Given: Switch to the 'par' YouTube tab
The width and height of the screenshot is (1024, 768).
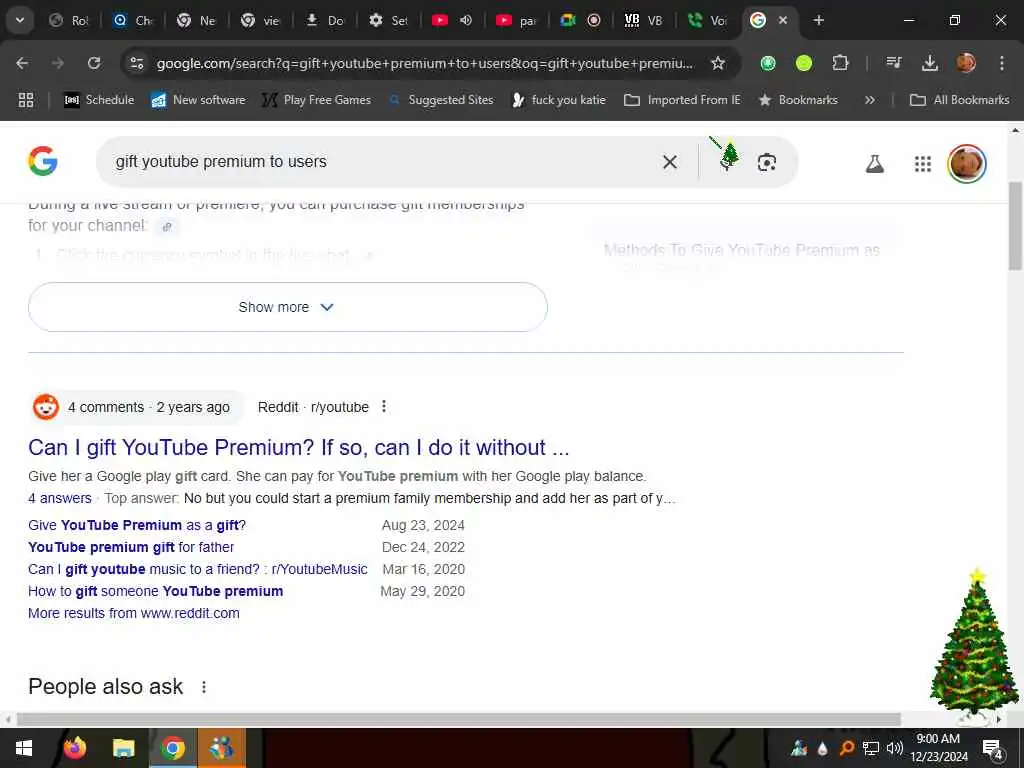Looking at the screenshot, I should (517, 20).
